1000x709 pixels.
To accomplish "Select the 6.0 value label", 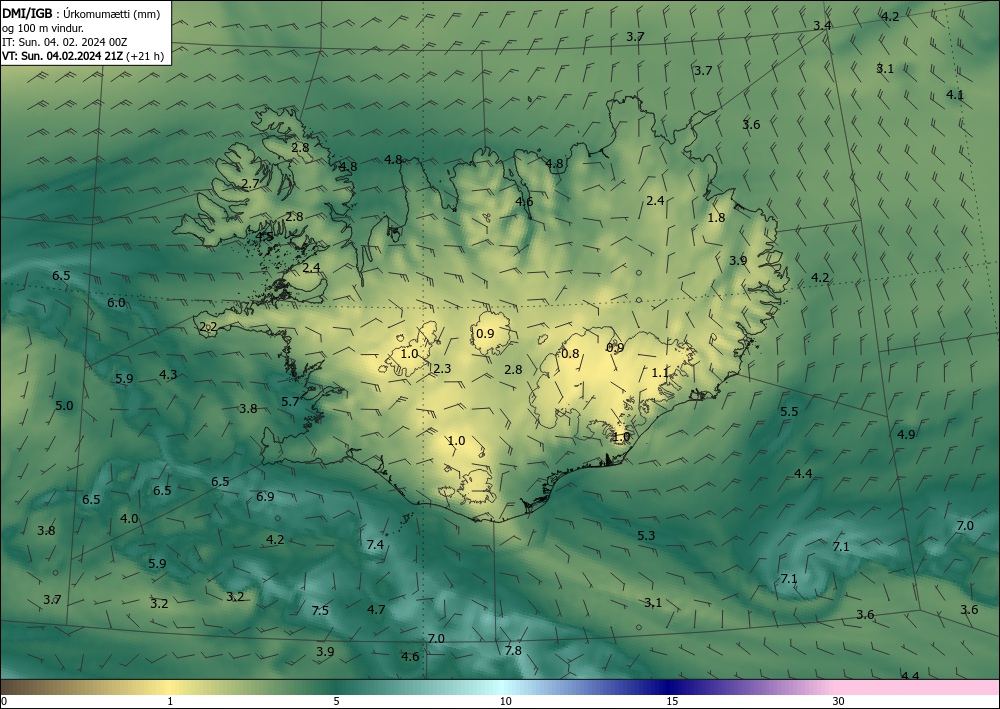I will click(x=116, y=302).
